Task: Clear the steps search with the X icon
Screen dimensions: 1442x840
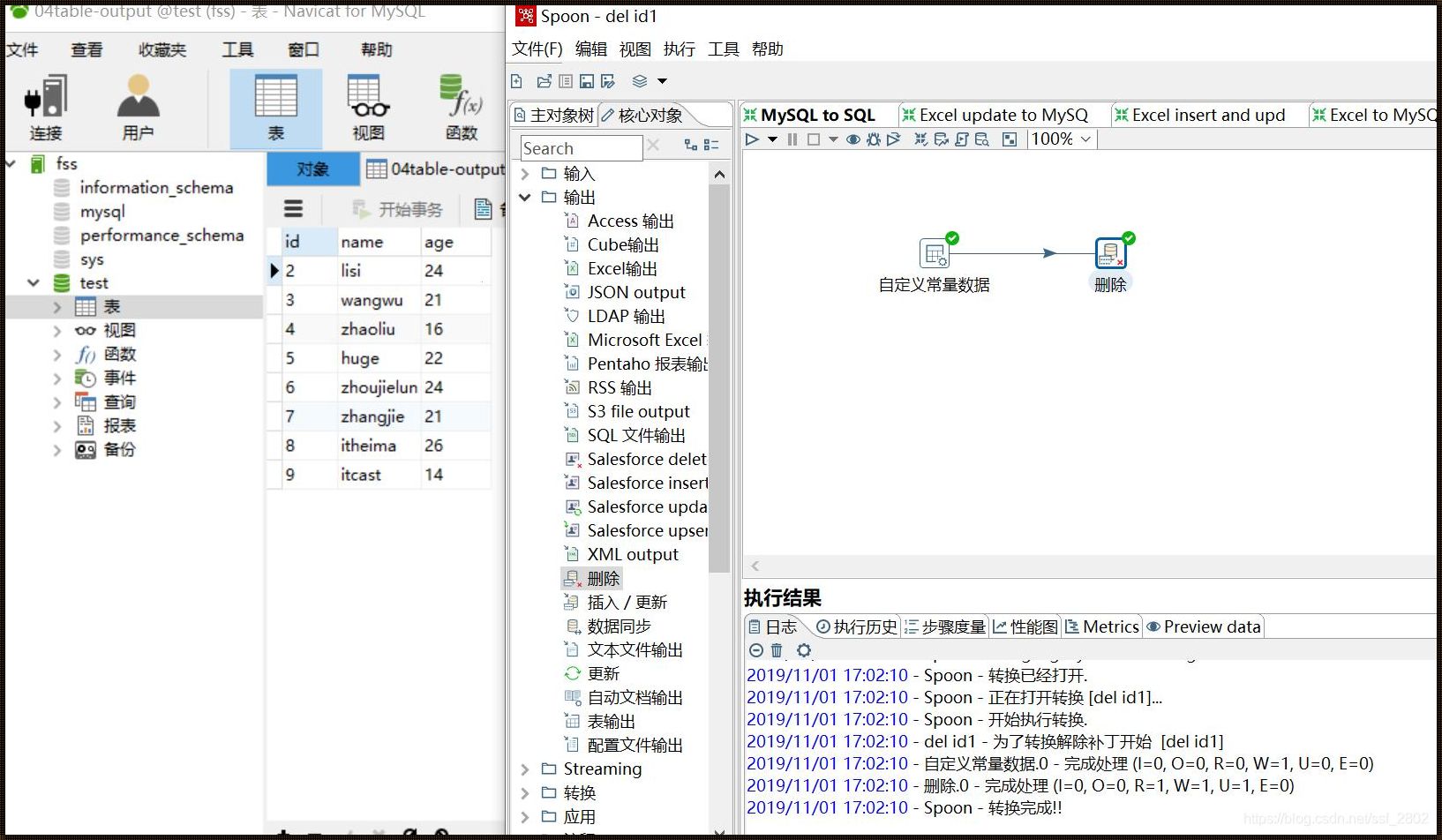Action: coord(653,145)
